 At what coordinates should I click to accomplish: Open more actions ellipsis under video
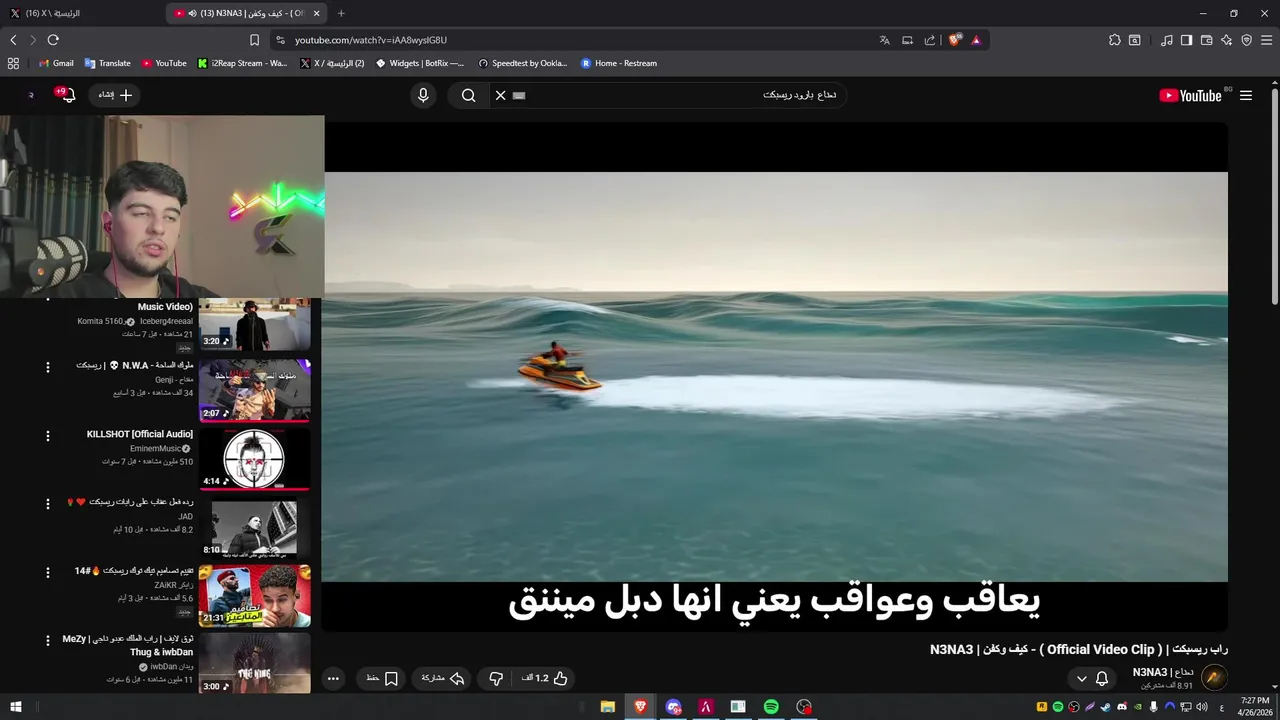click(x=333, y=678)
